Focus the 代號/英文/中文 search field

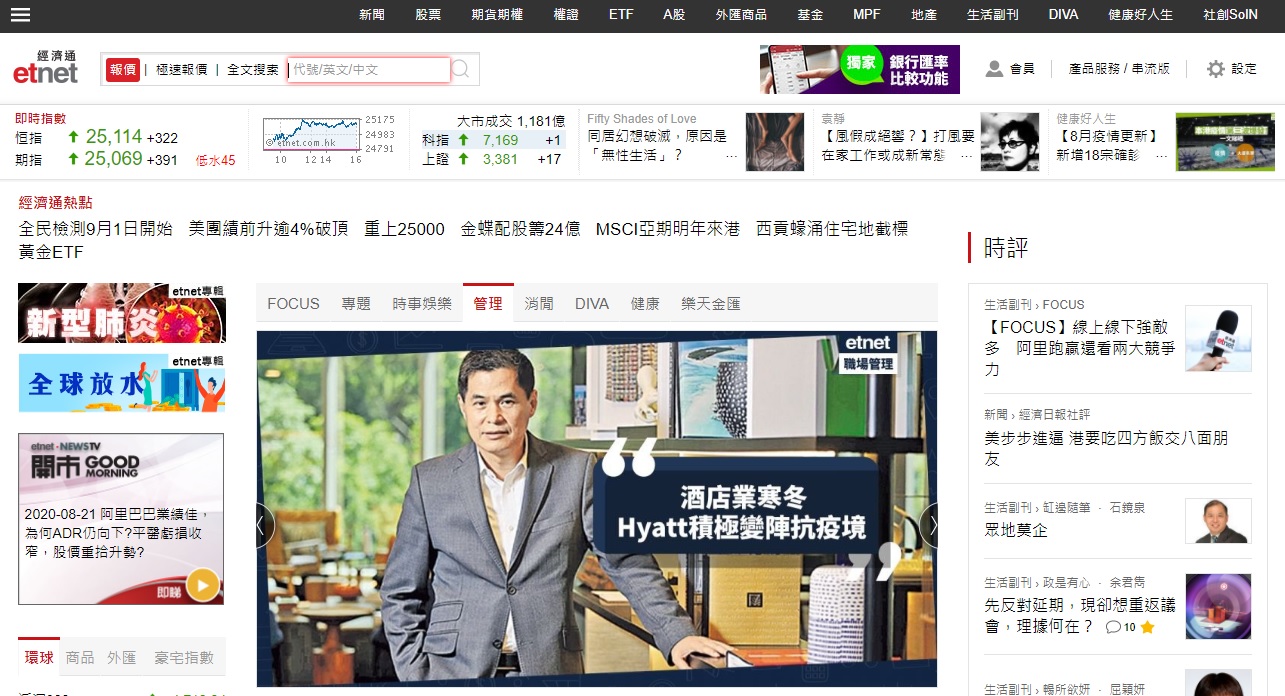[x=369, y=69]
